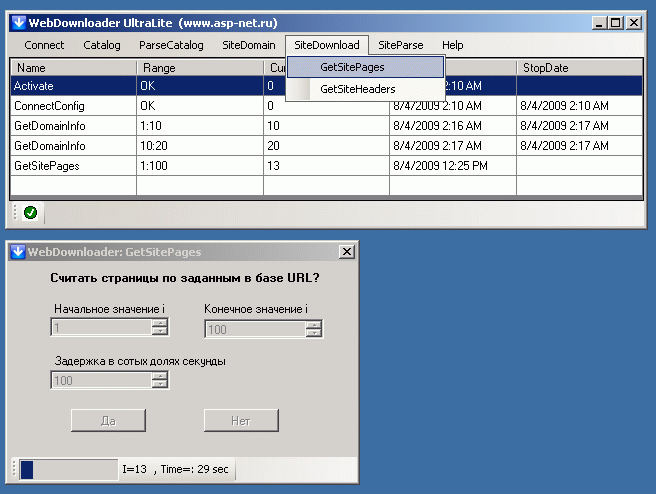Select the ConnectConfig row

[x=327, y=106]
